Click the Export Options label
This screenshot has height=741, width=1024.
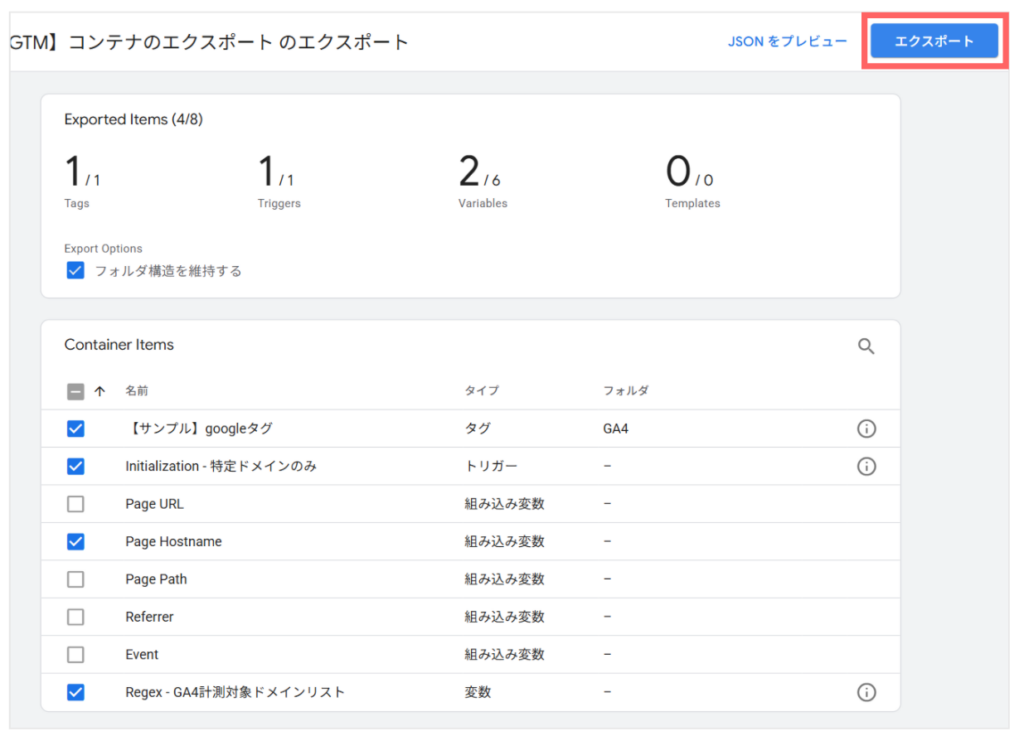coord(103,249)
